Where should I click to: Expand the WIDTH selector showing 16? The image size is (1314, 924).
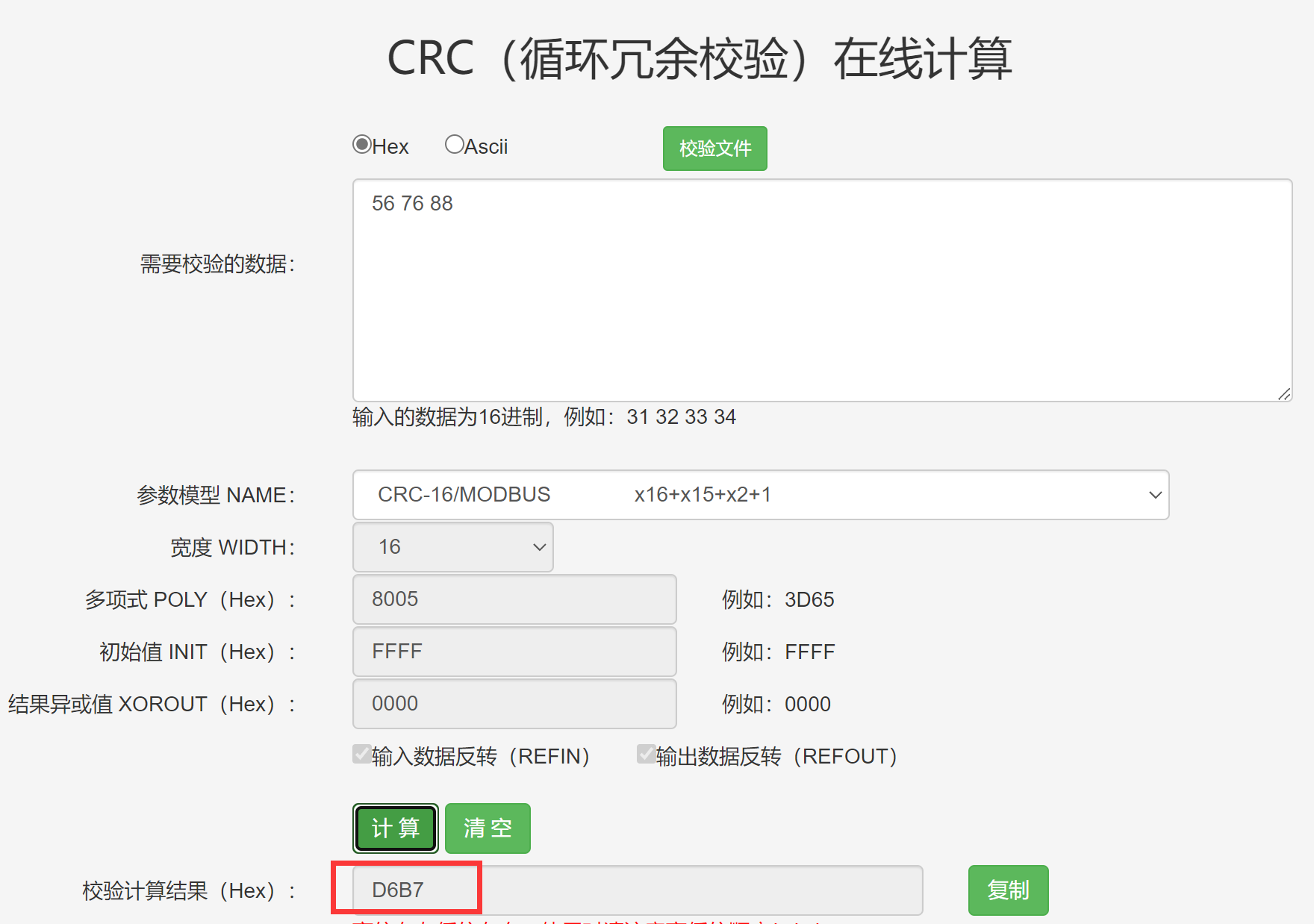click(x=452, y=546)
